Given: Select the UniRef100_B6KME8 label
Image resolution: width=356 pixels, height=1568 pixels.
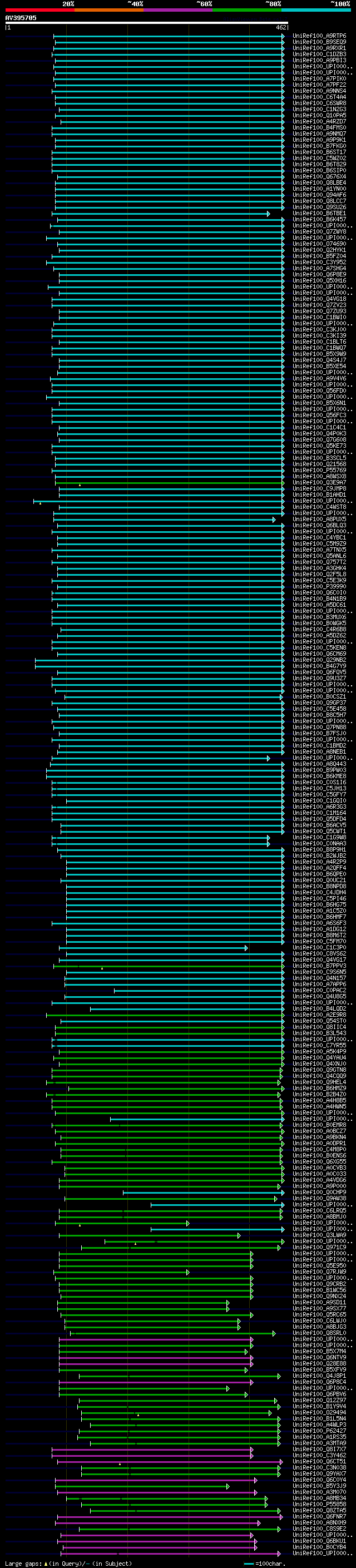Looking at the screenshot, I should [x=319, y=776].
